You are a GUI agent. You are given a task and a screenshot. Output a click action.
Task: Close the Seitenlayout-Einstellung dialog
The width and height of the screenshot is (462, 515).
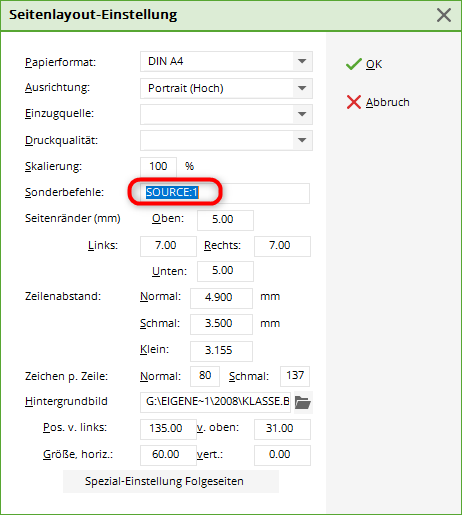tap(444, 15)
